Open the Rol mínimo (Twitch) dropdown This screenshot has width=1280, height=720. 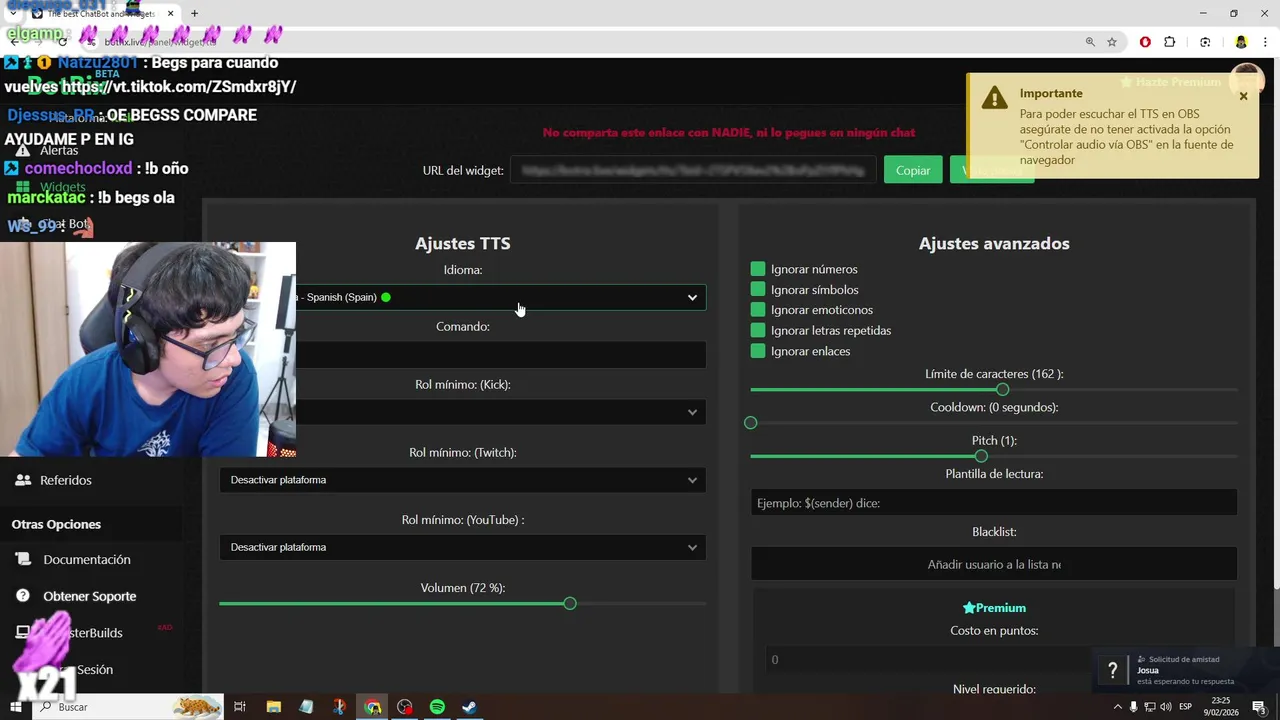[463, 480]
